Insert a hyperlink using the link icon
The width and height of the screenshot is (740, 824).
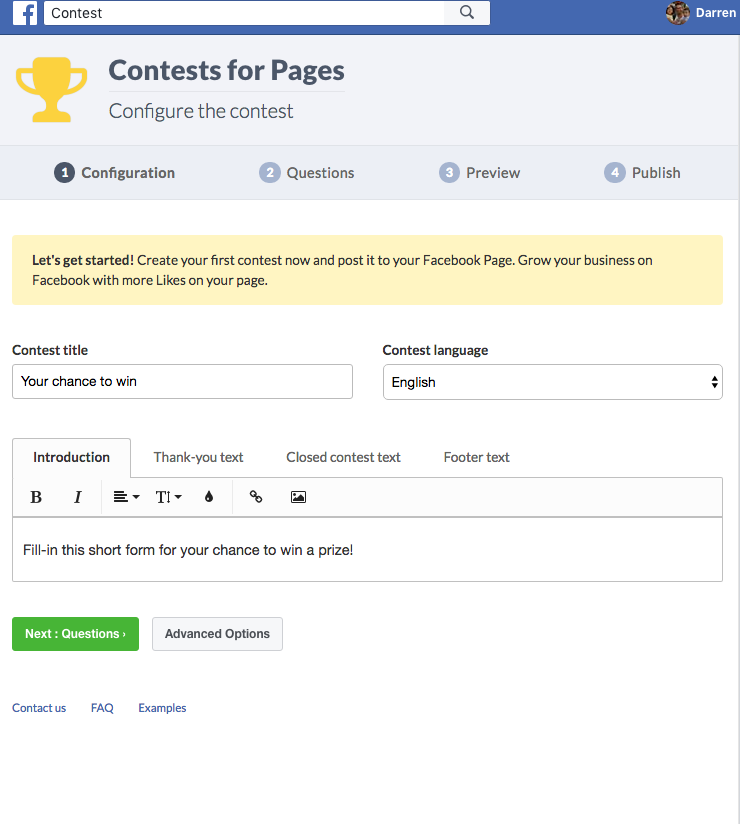click(255, 497)
